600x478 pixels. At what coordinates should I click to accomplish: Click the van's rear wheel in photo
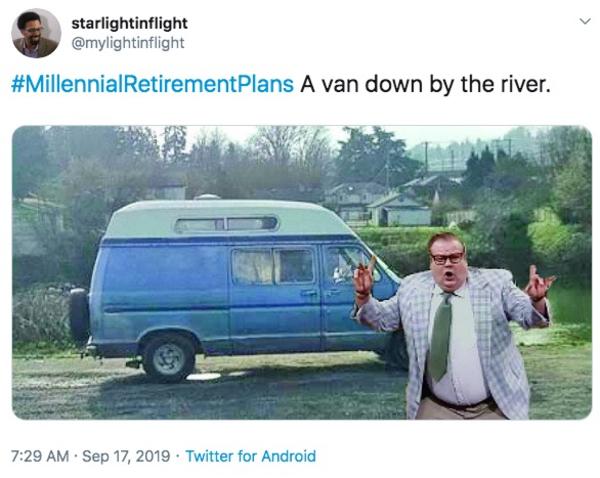click(x=168, y=358)
